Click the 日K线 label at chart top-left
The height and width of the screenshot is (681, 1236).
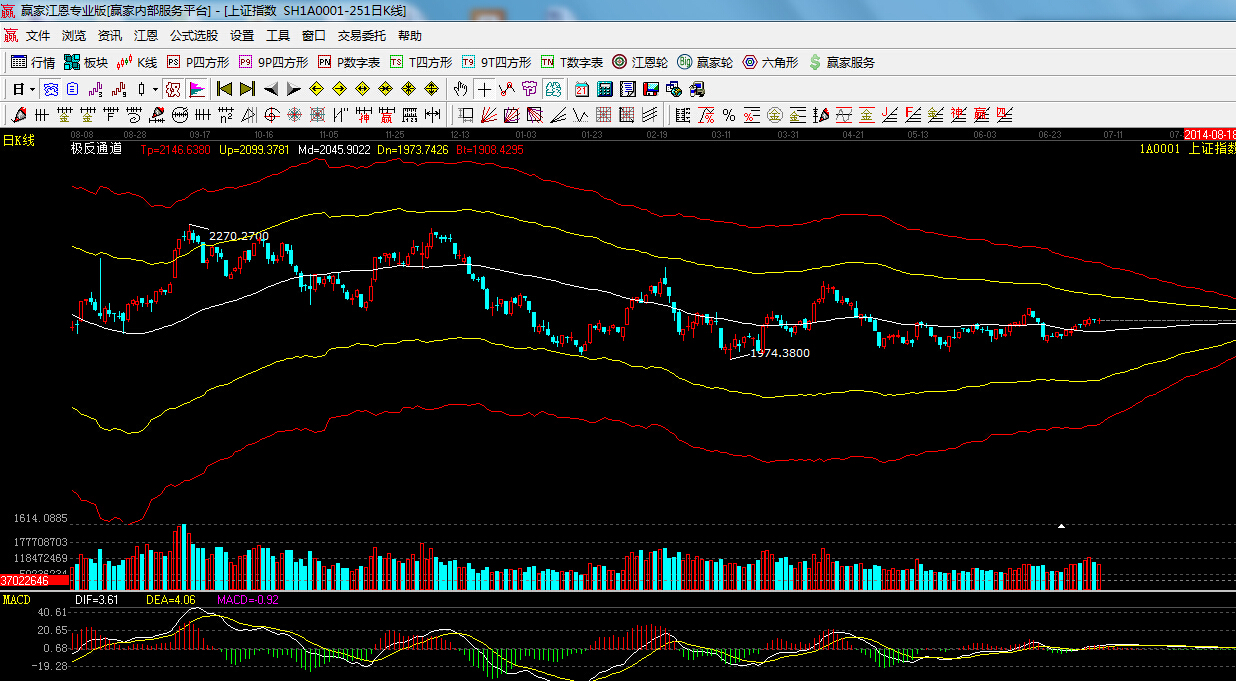pyautogui.click(x=18, y=141)
